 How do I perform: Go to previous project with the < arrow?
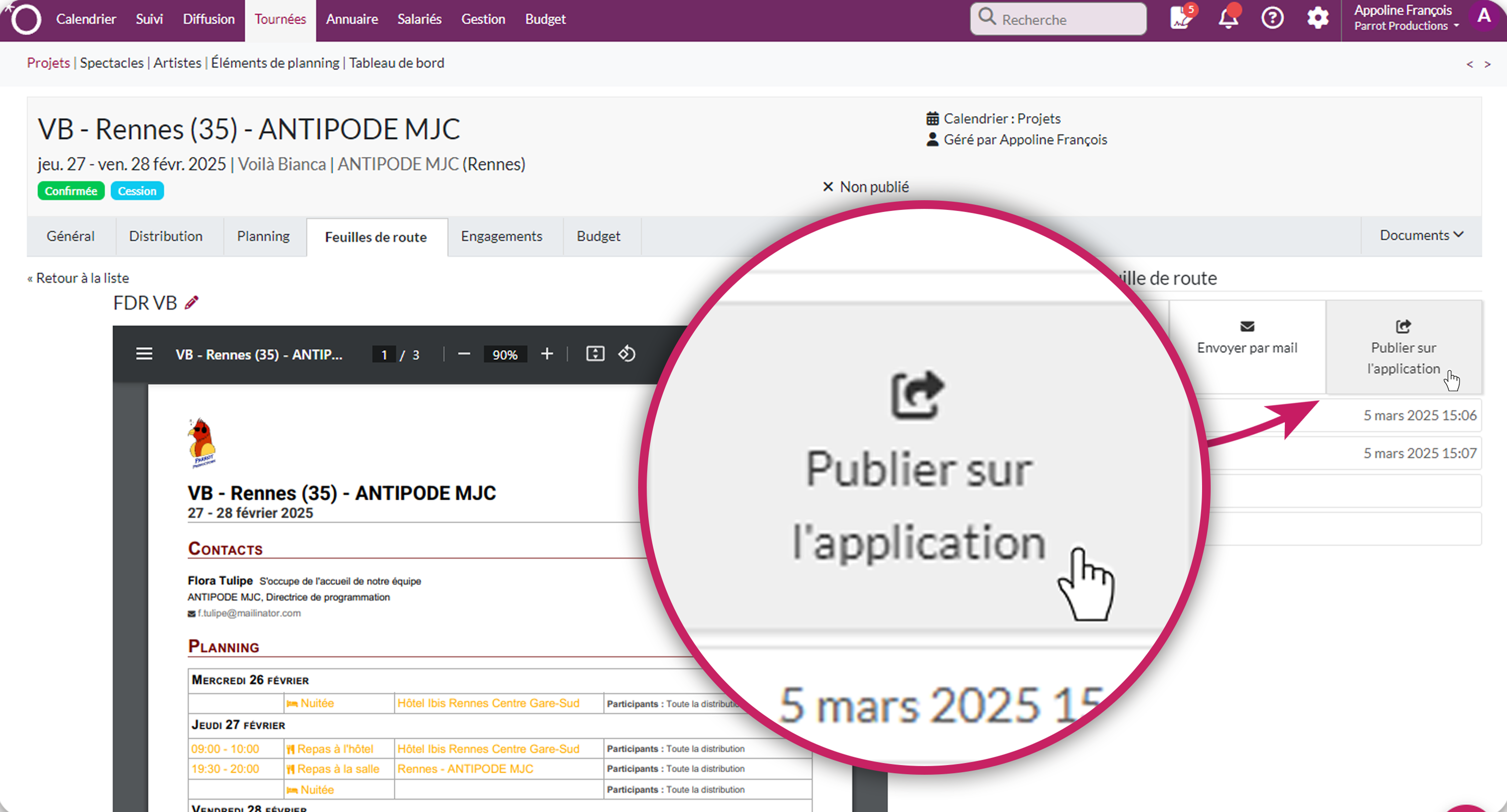point(1470,64)
